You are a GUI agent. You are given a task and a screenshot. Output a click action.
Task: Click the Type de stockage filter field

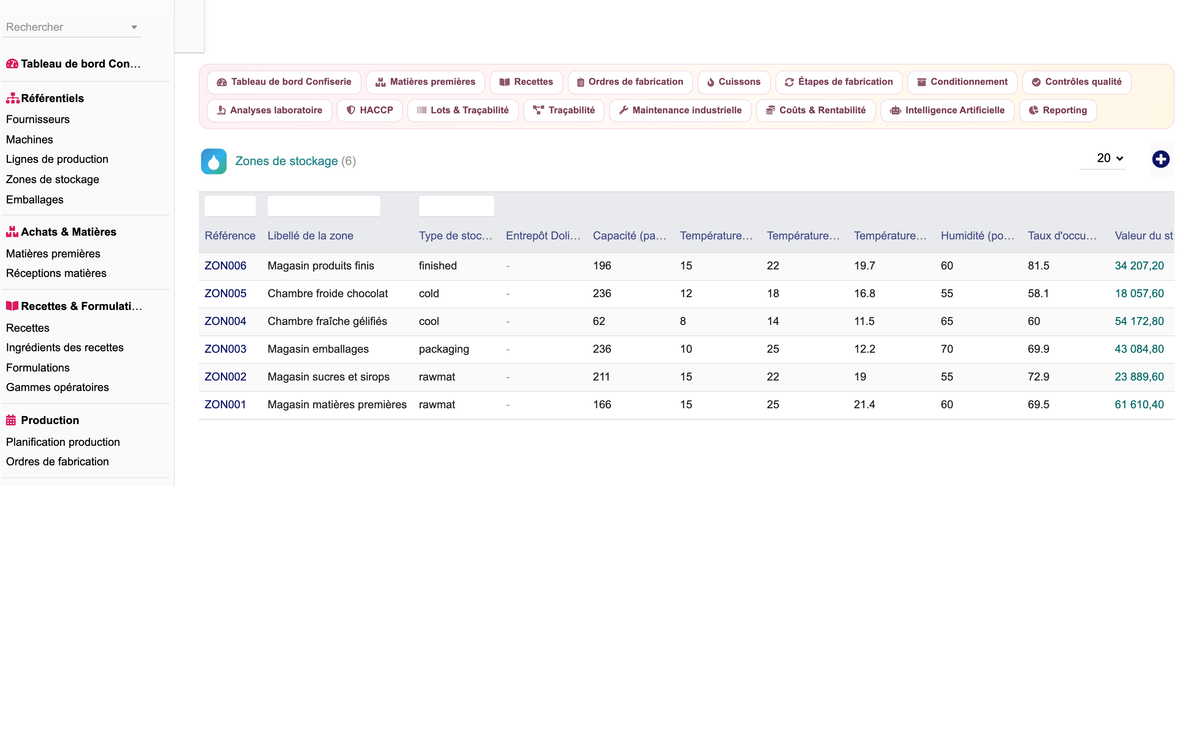[x=456, y=206]
